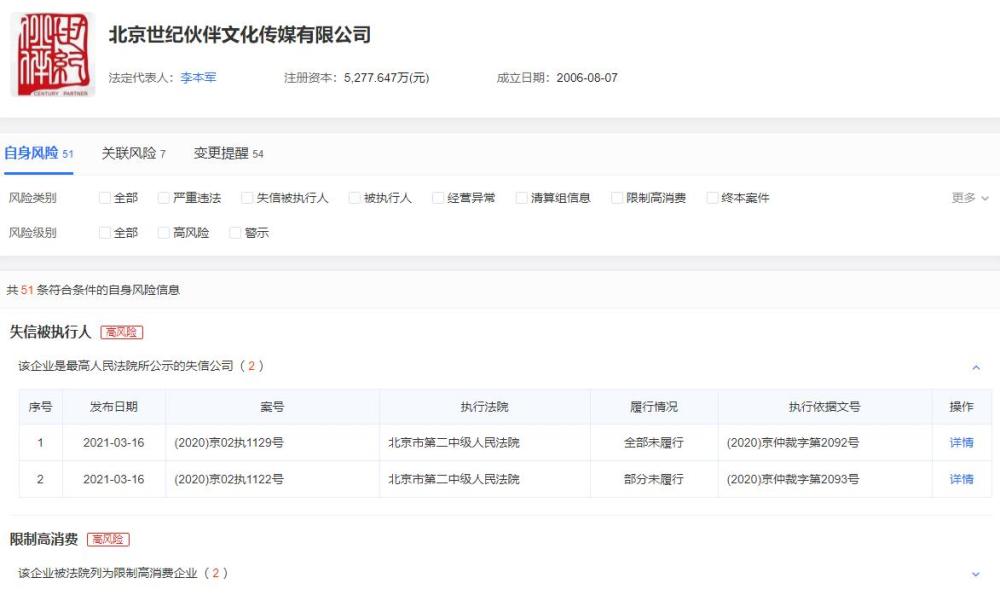Check the 严重违法 filter

click(x=164, y=198)
